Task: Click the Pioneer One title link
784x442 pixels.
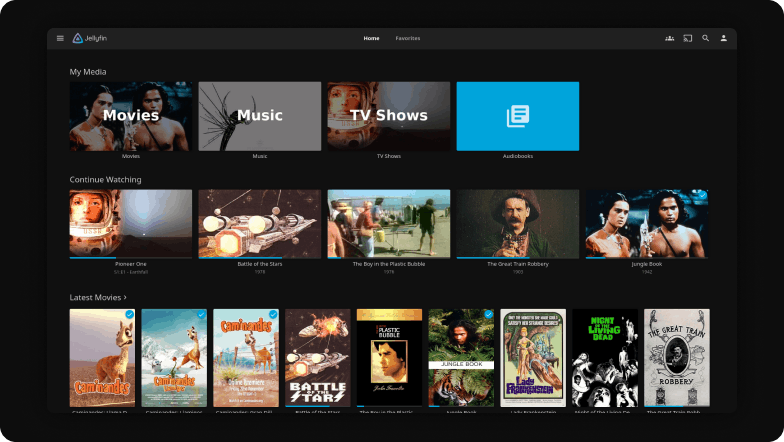Action: point(130,264)
